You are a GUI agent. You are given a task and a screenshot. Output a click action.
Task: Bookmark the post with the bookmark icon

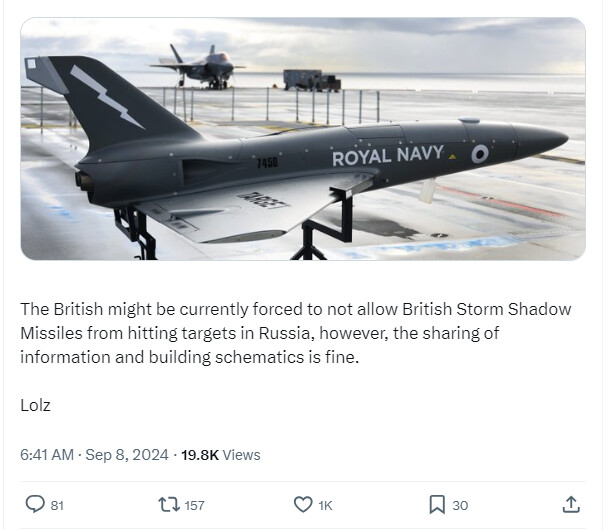tap(437, 505)
